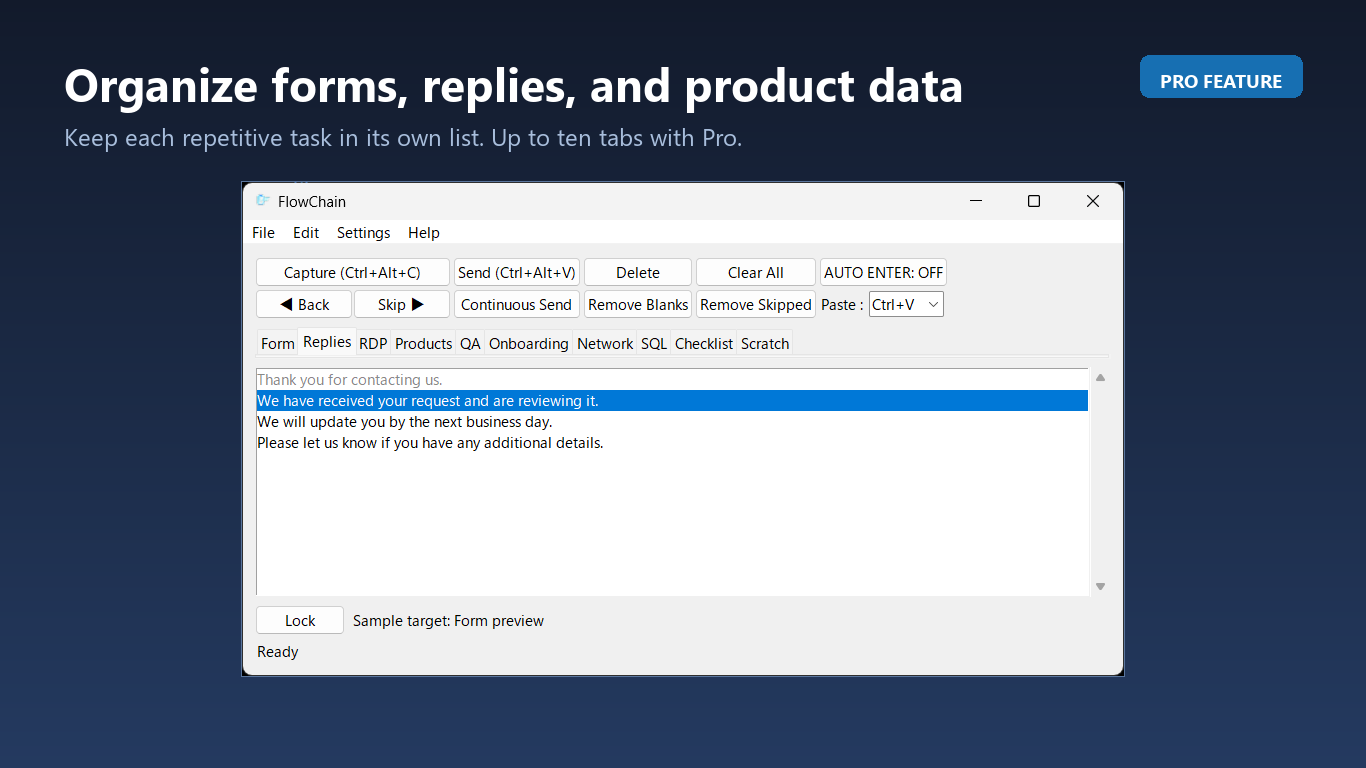Viewport: 1366px width, 768px height.
Task: Open the Edit menu
Action: click(306, 232)
